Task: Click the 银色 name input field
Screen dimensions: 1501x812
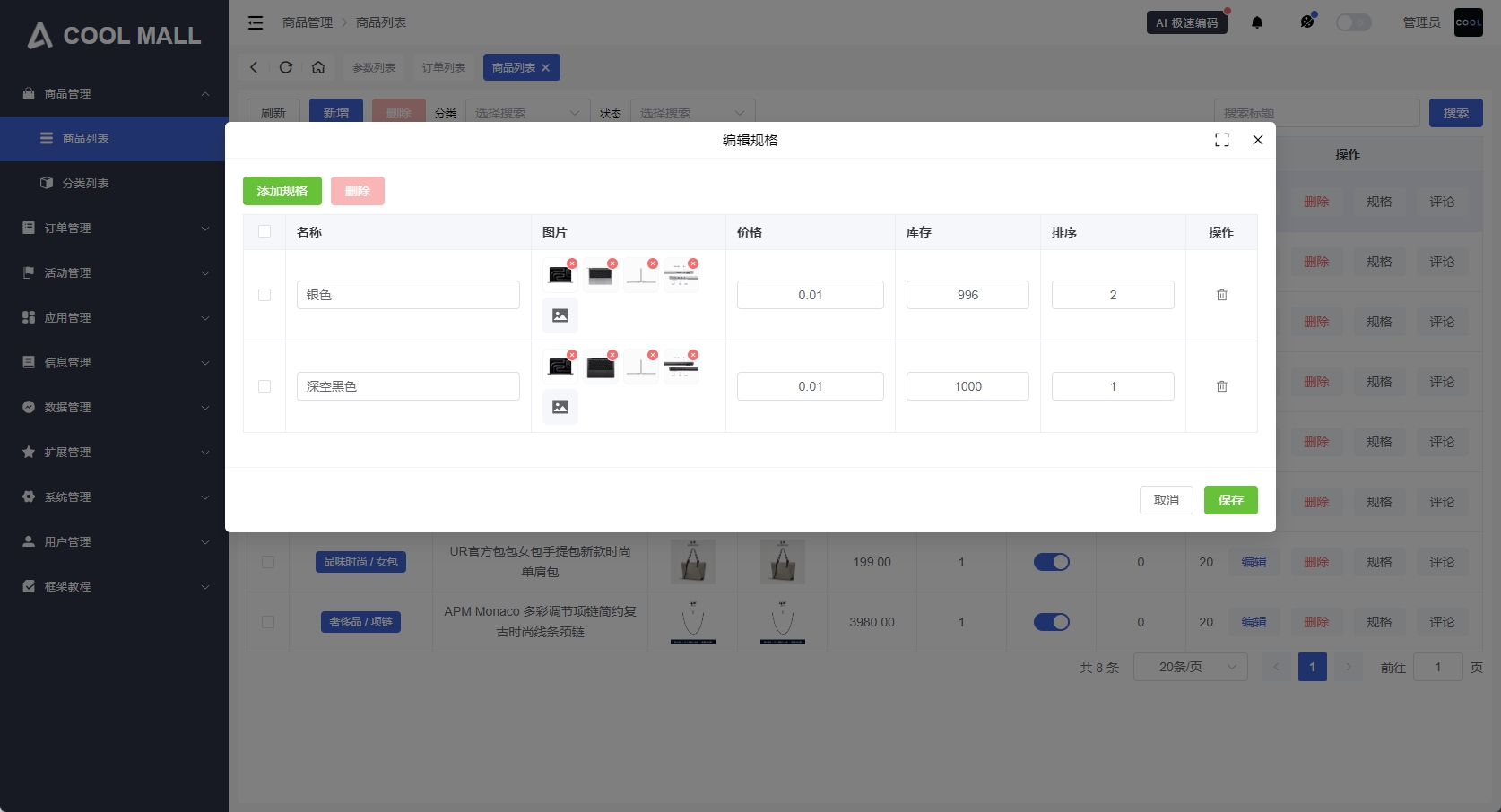Action: click(x=408, y=295)
